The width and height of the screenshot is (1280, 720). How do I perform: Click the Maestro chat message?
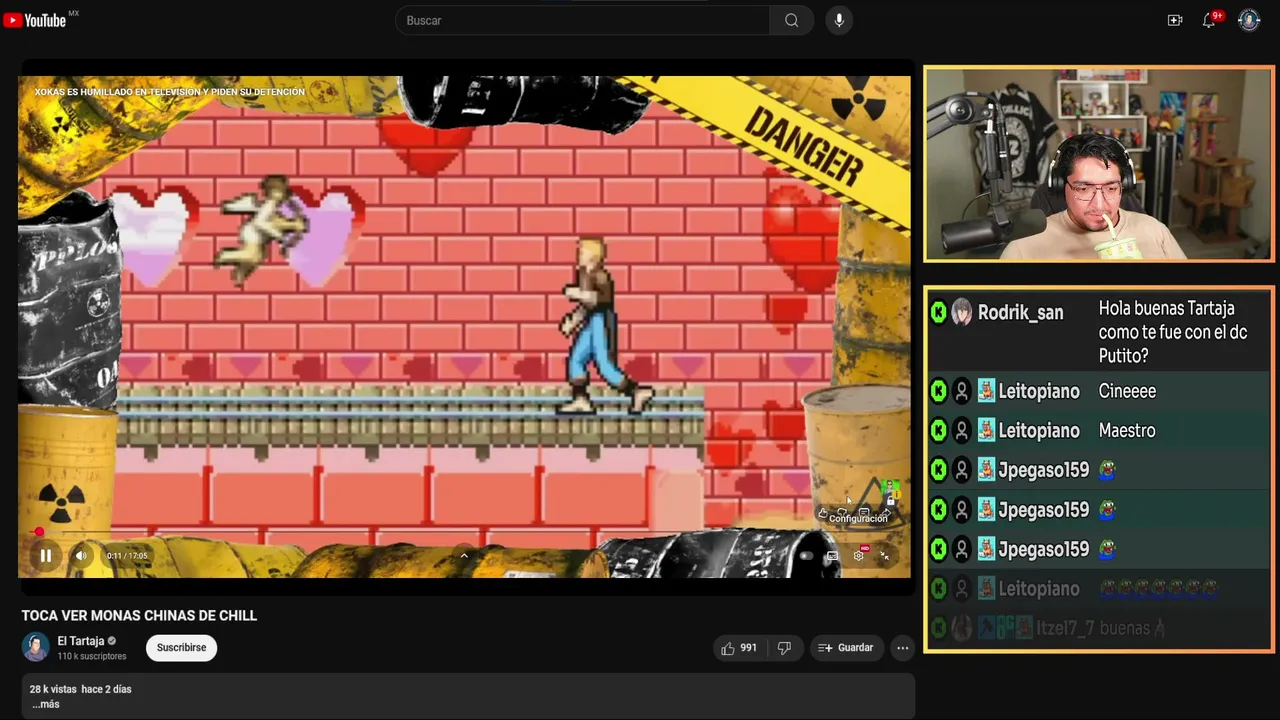point(1127,431)
